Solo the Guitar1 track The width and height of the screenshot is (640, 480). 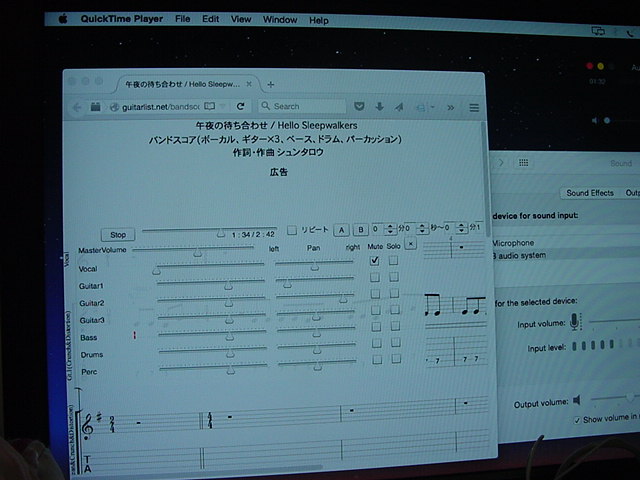click(394, 277)
